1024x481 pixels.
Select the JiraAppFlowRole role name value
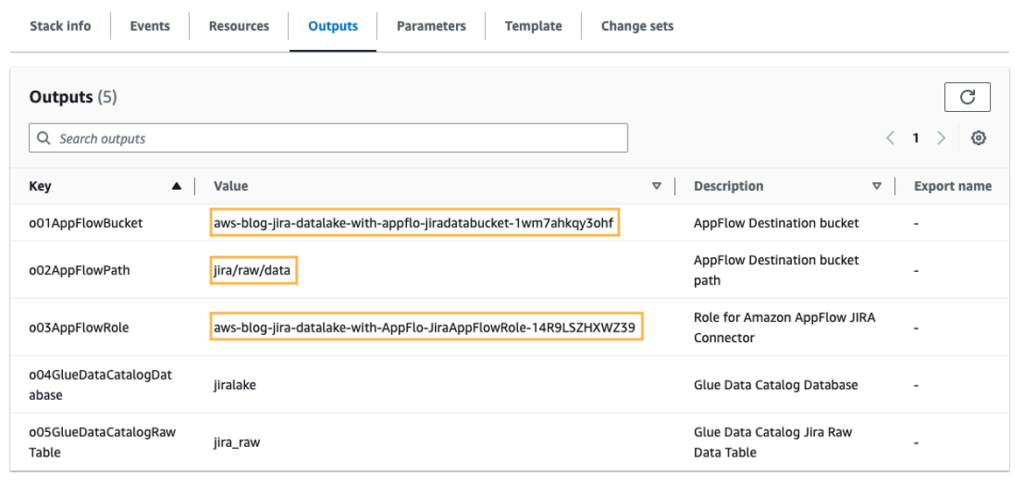[x=425, y=327]
